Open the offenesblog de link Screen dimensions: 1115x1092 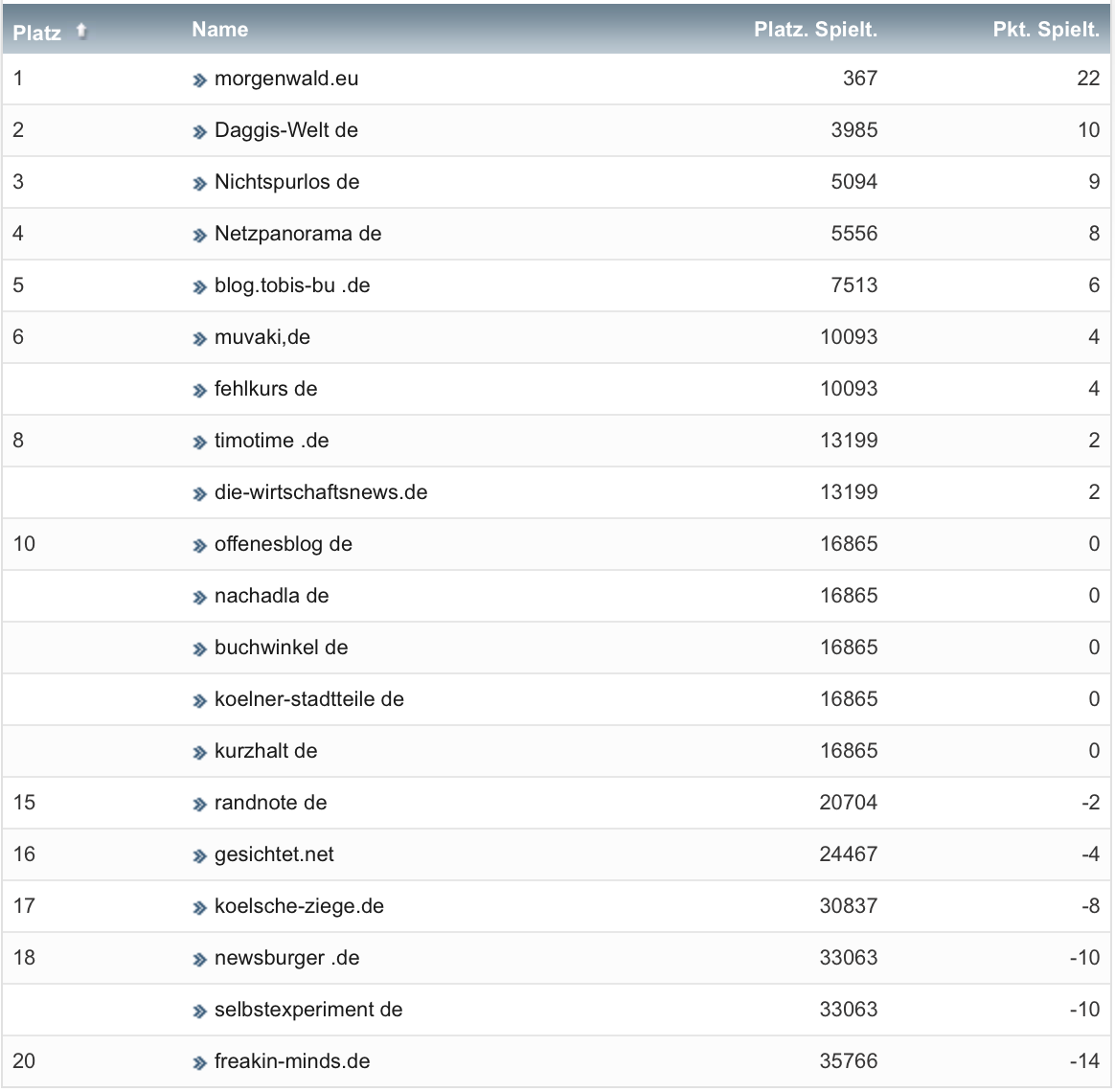284,544
